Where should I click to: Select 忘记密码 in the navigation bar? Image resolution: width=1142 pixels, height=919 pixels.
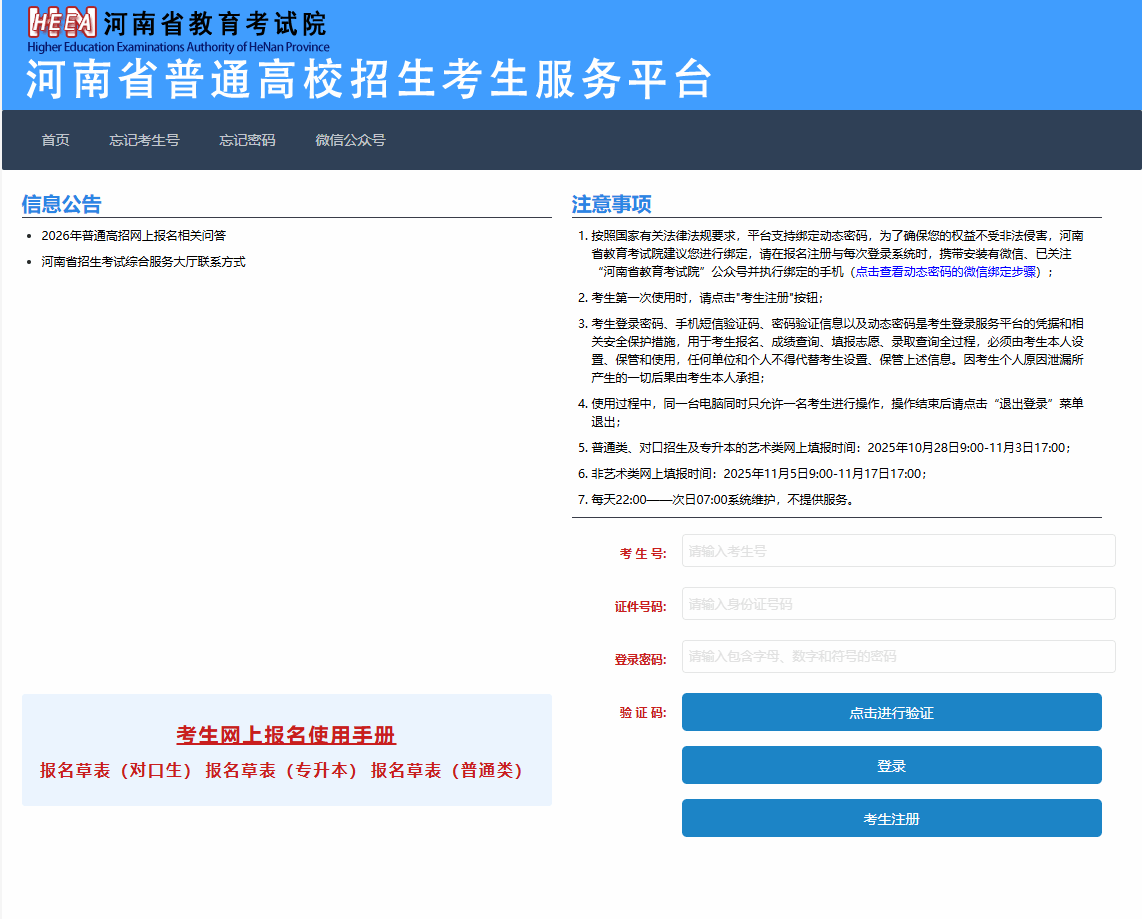coord(247,140)
